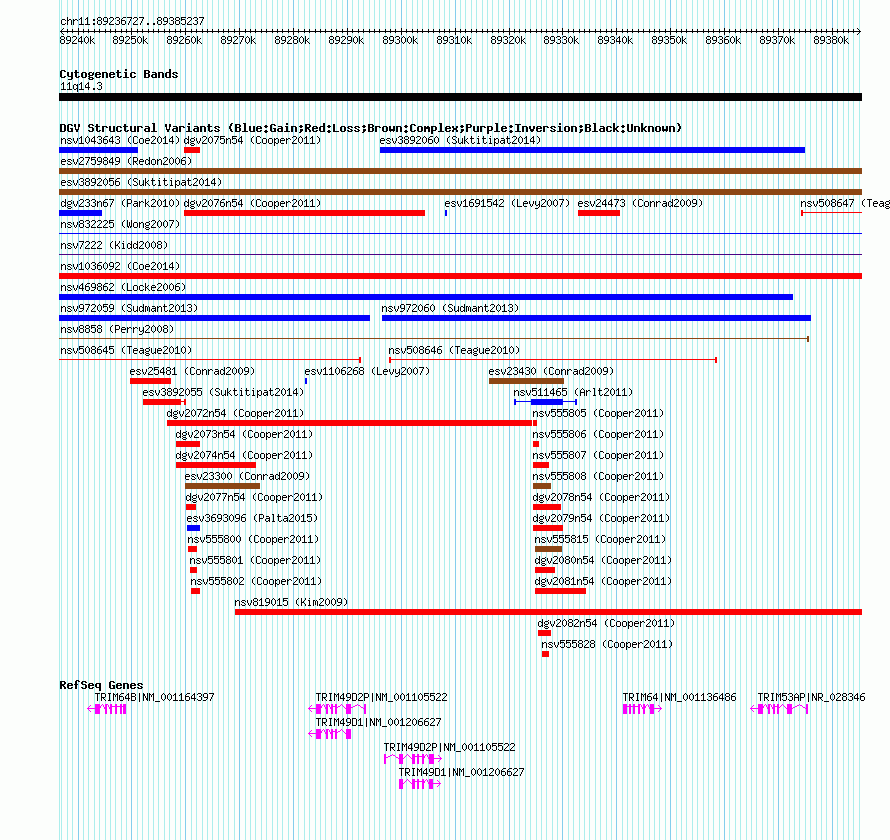Open esv1691542 (Levy2007) variant
Viewport: 890px width, 840px height.
point(446,213)
